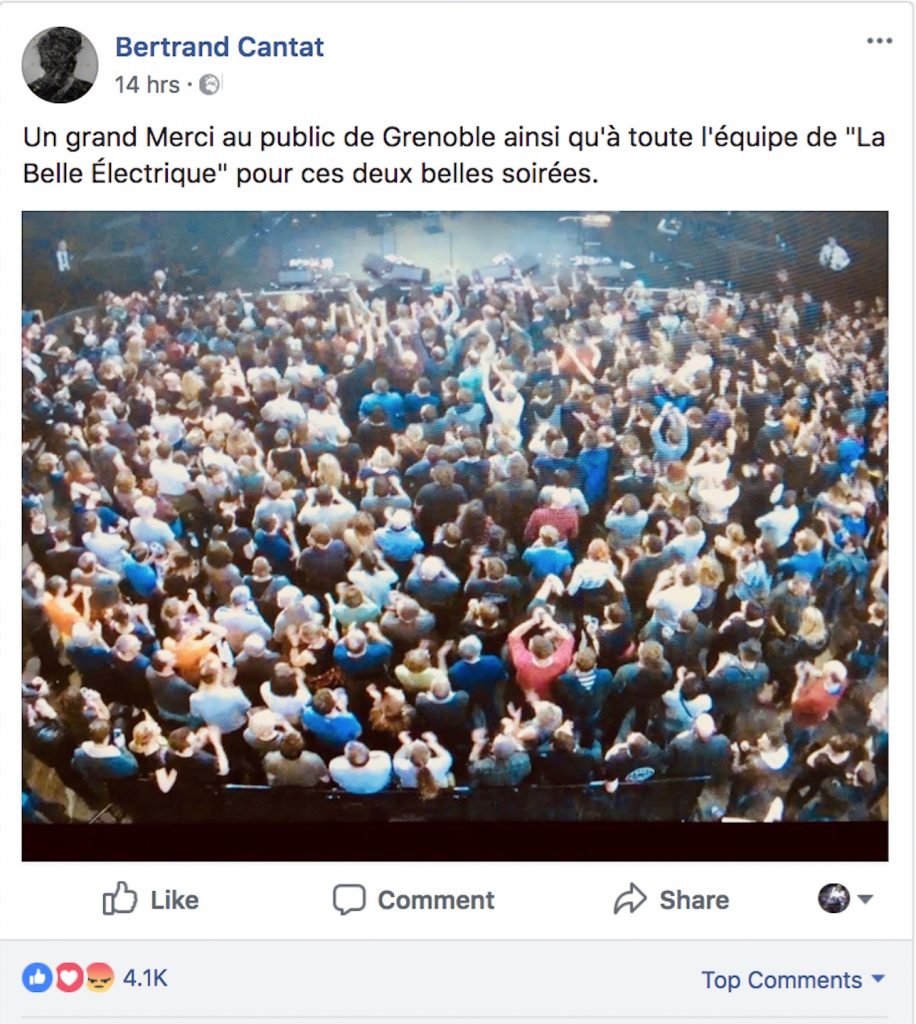Click the speech bubble Comment icon

coord(349,899)
